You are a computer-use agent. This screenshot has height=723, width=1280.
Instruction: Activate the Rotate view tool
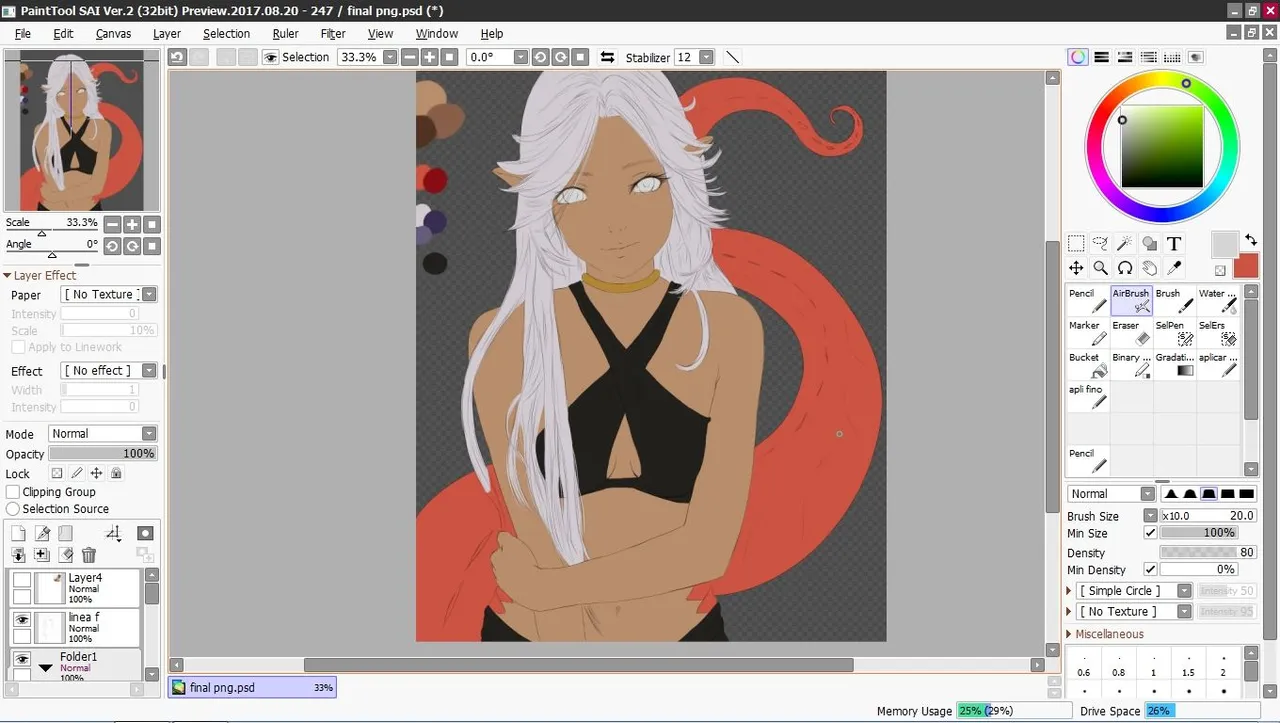[x=1125, y=268]
